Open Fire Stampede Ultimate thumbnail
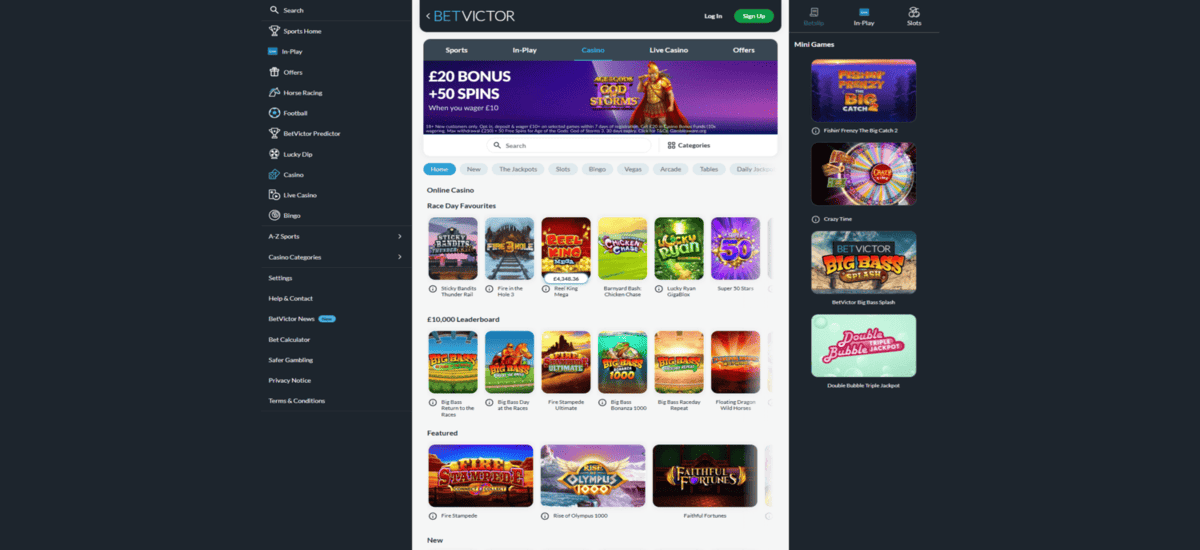 [x=566, y=362]
